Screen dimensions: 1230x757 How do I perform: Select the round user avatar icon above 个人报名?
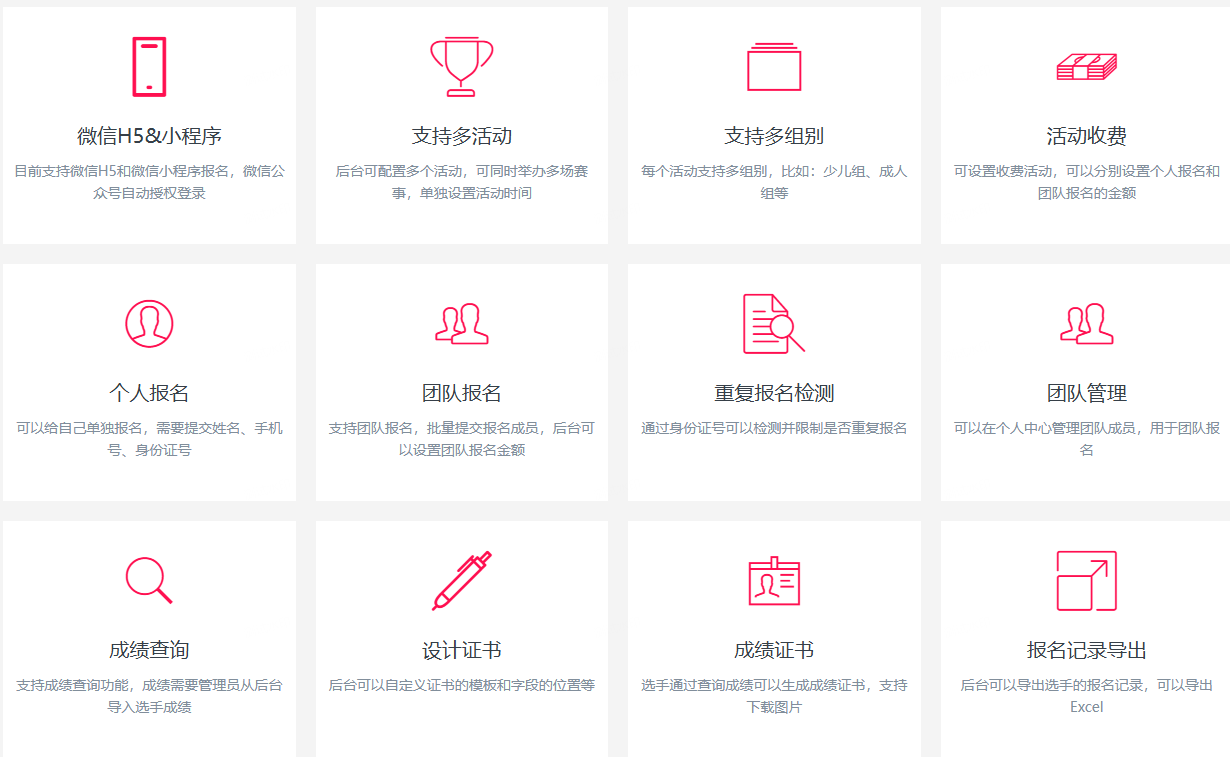coord(149,323)
